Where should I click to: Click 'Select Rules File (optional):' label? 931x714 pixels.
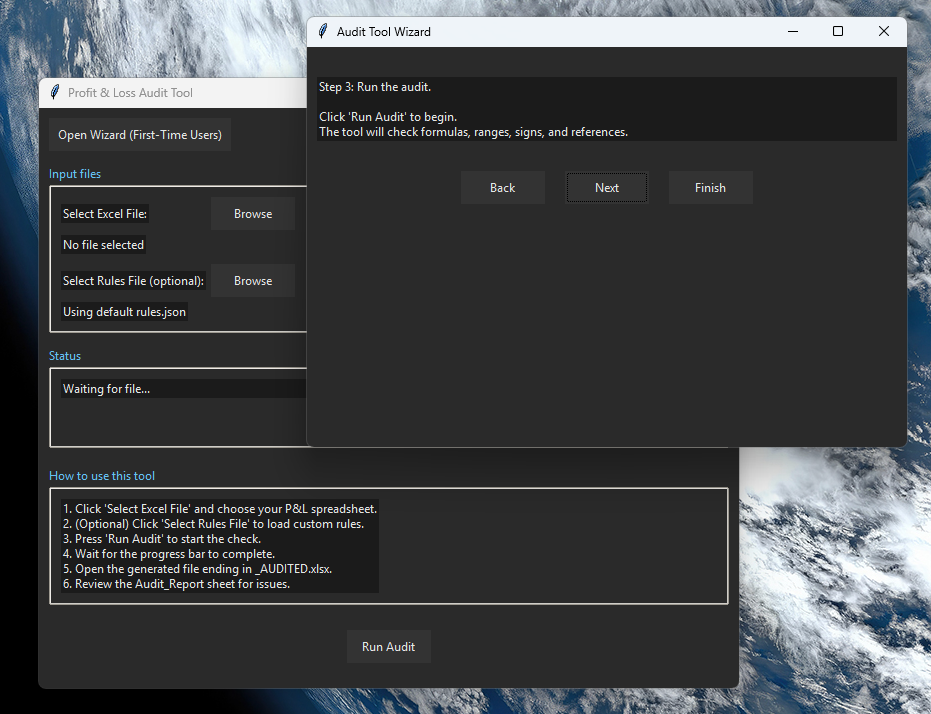pos(133,281)
